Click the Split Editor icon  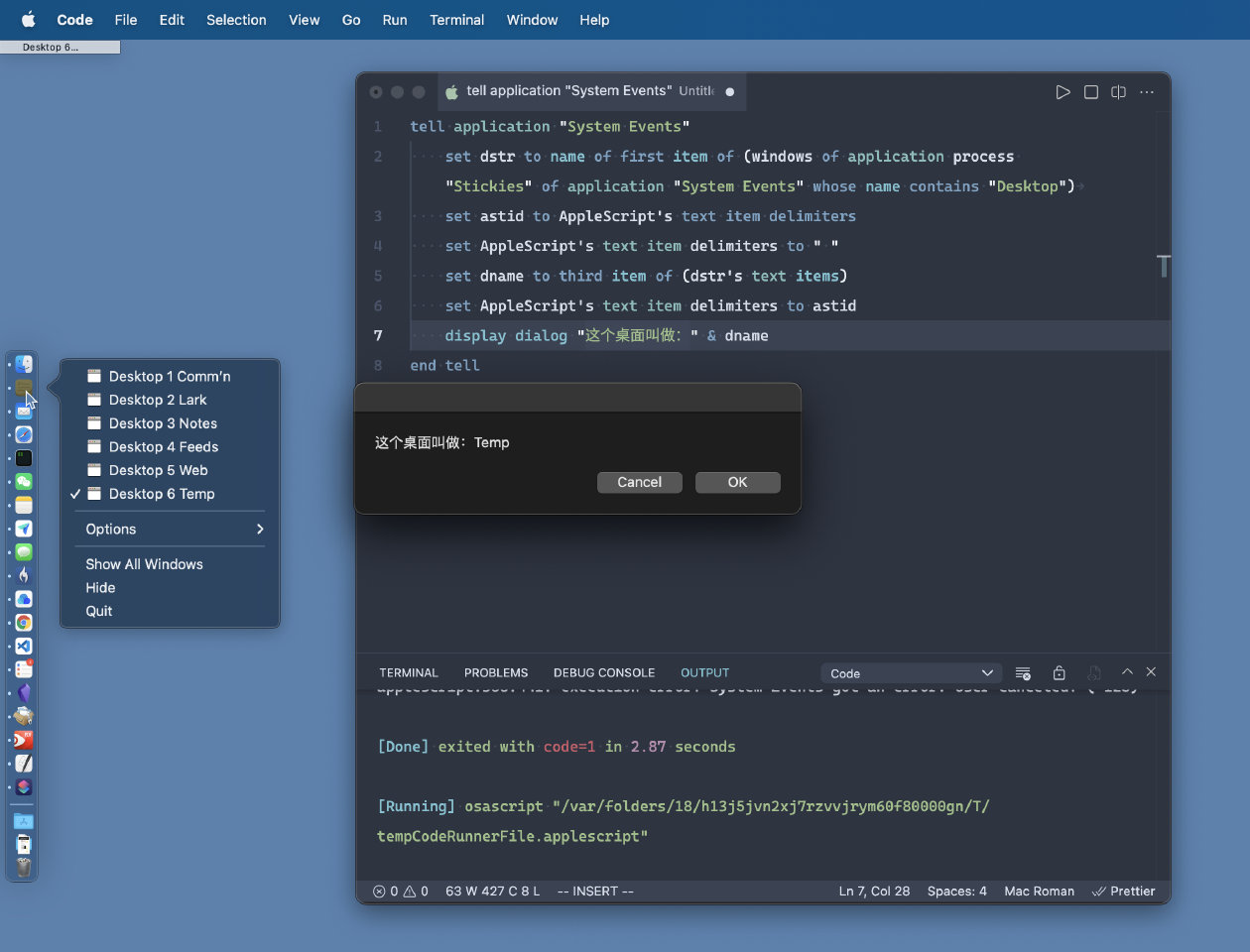(1119, 92)
